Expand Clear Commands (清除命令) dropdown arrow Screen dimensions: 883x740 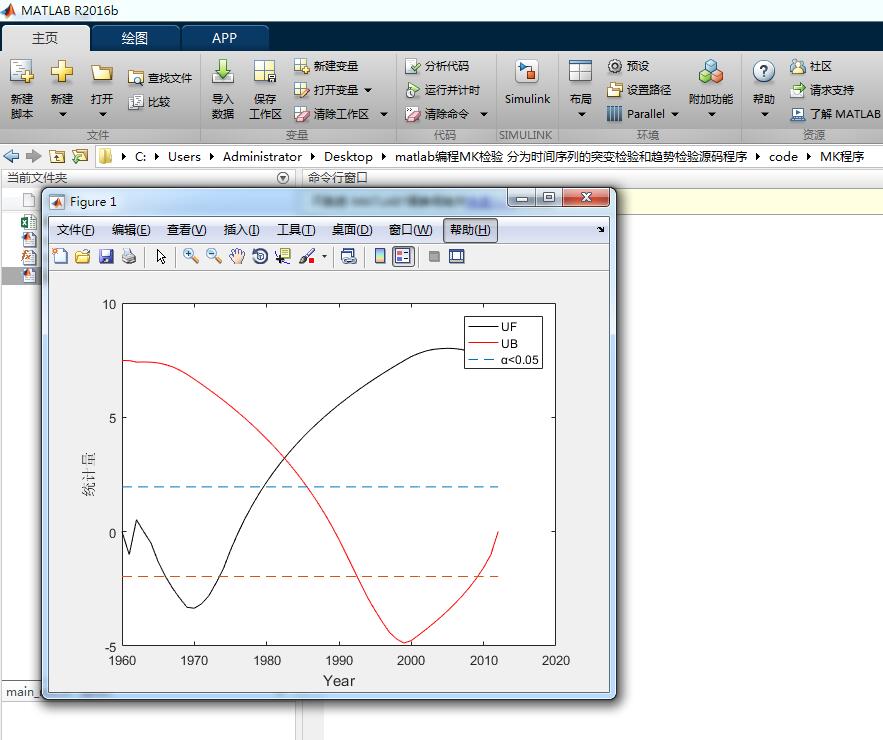click(x=484, y=114)
